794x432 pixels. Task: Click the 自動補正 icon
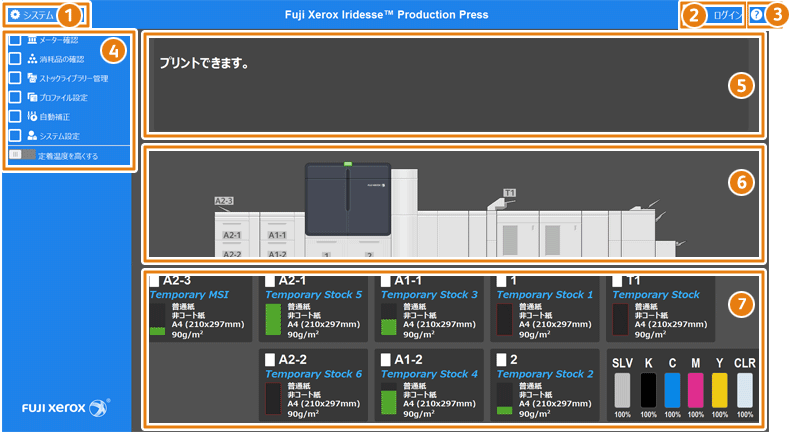32,116
